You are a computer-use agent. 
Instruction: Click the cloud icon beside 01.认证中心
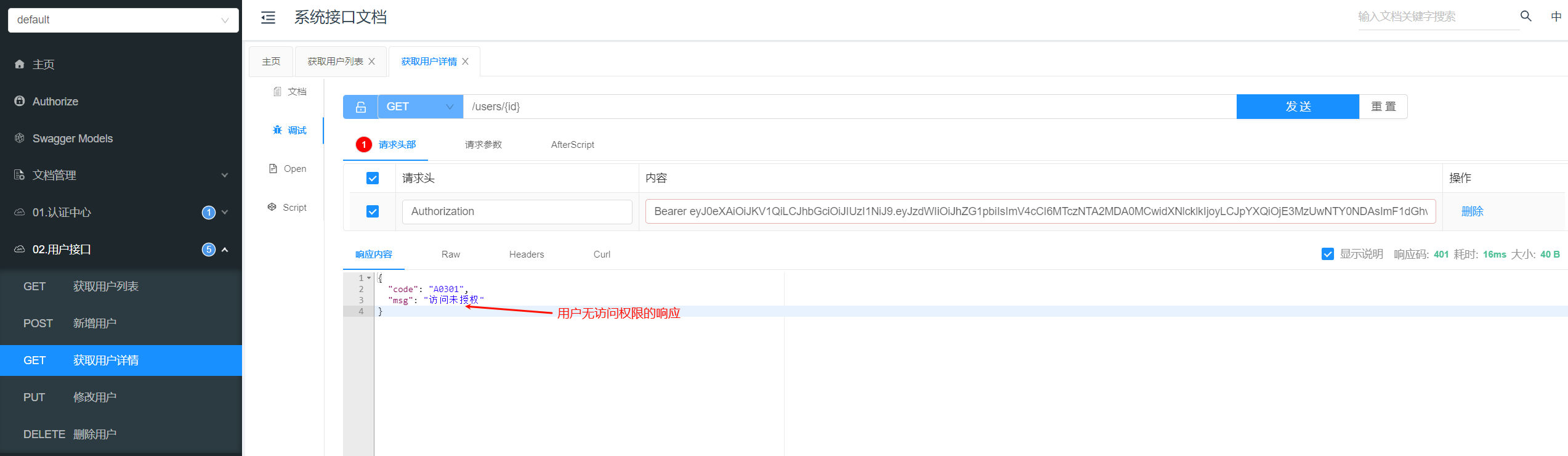20,212
